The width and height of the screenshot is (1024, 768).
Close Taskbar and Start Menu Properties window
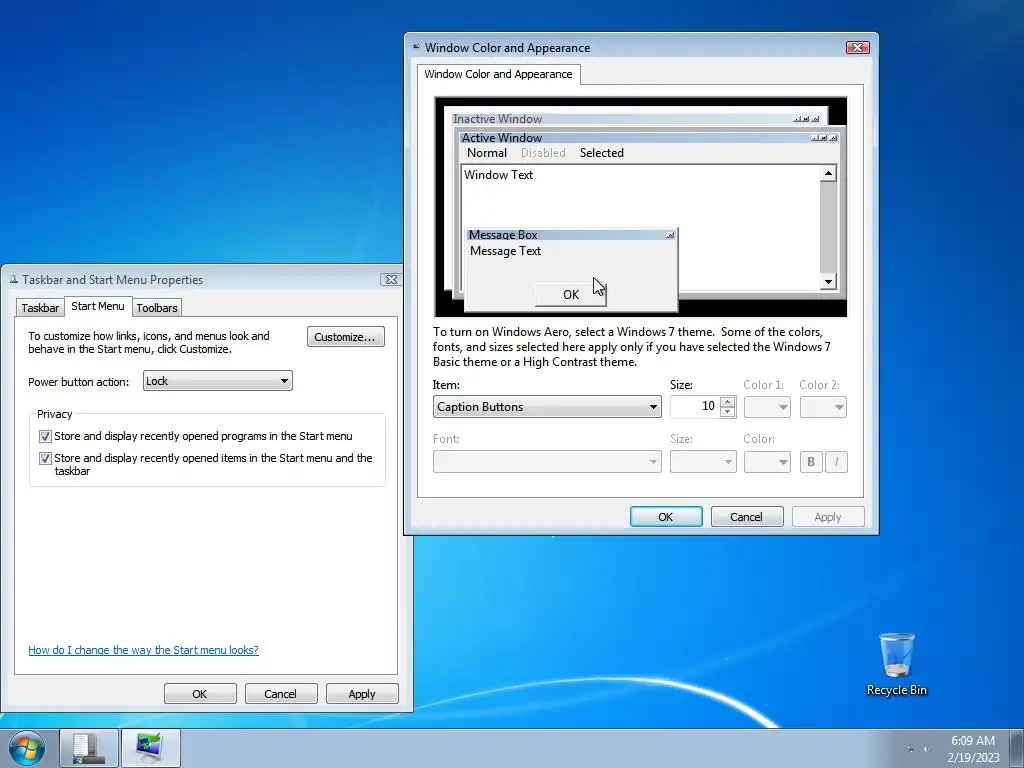click(391, 280)
